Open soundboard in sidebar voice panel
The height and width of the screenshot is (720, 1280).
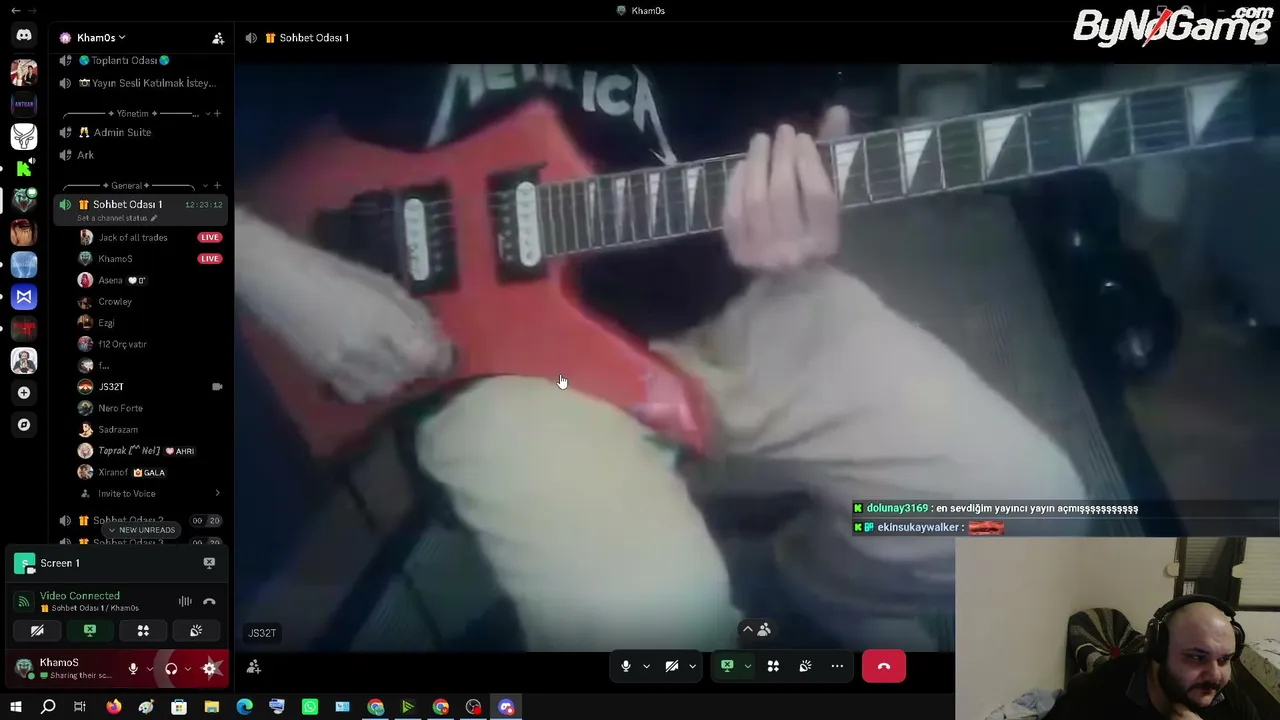click(x=196, y=631)
